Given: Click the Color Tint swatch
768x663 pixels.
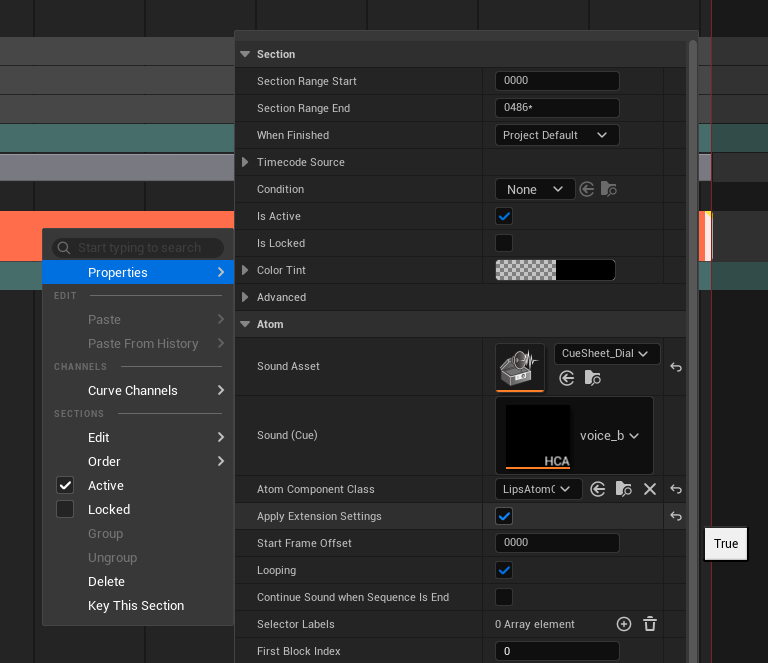Looking at the screenshot, I should (x=555, y=270).
